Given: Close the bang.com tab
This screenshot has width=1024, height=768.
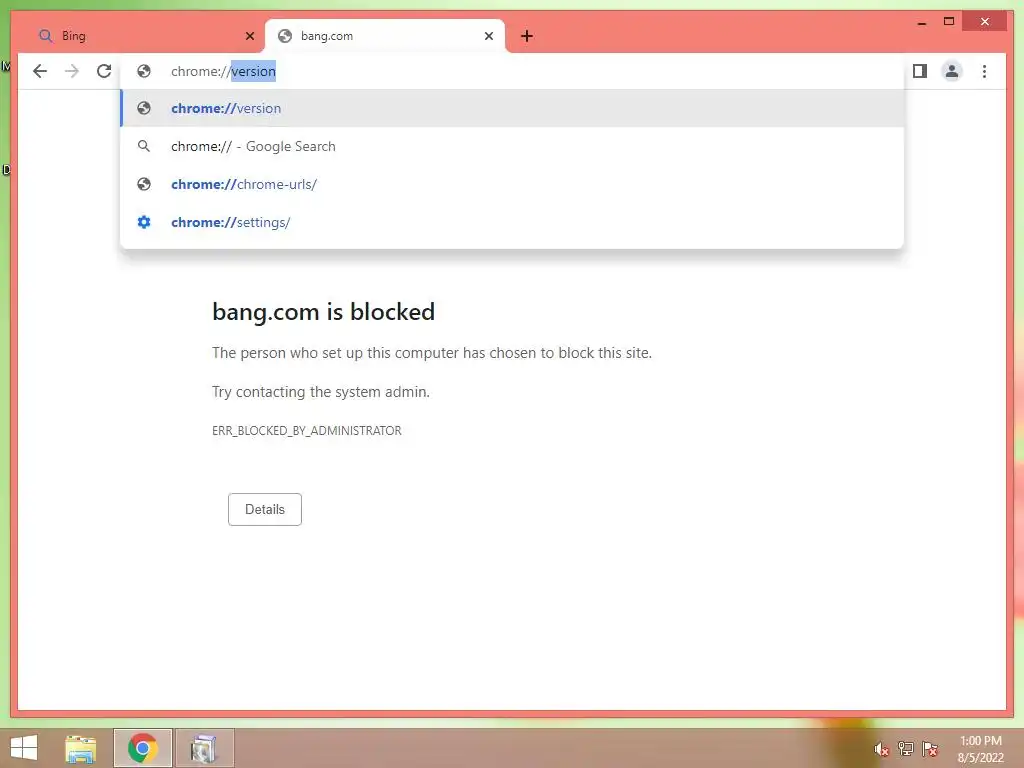Looking at the screenshot, I should 488,36.
